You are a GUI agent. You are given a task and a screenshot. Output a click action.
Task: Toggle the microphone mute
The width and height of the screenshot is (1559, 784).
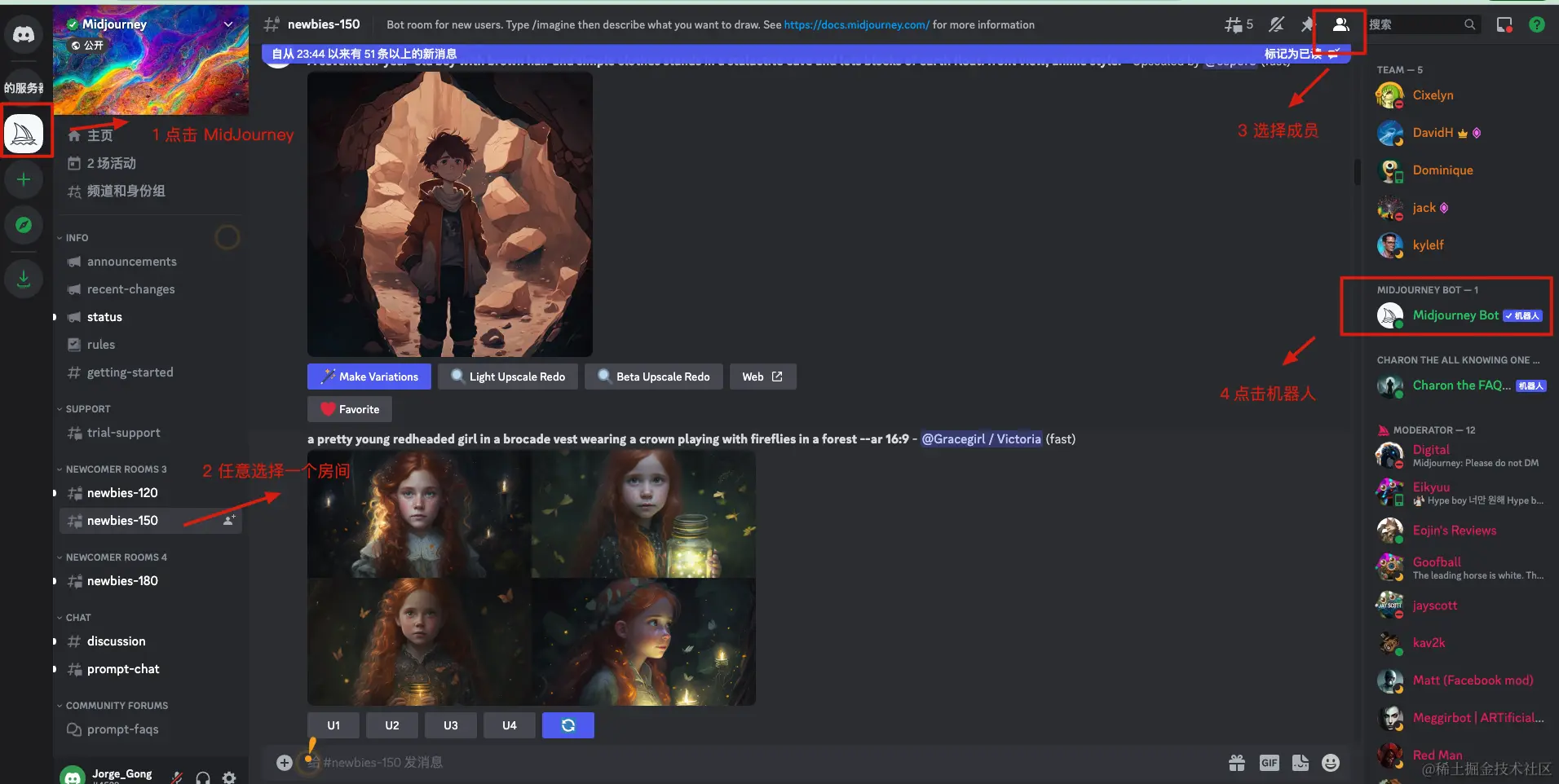click(177, 777)
